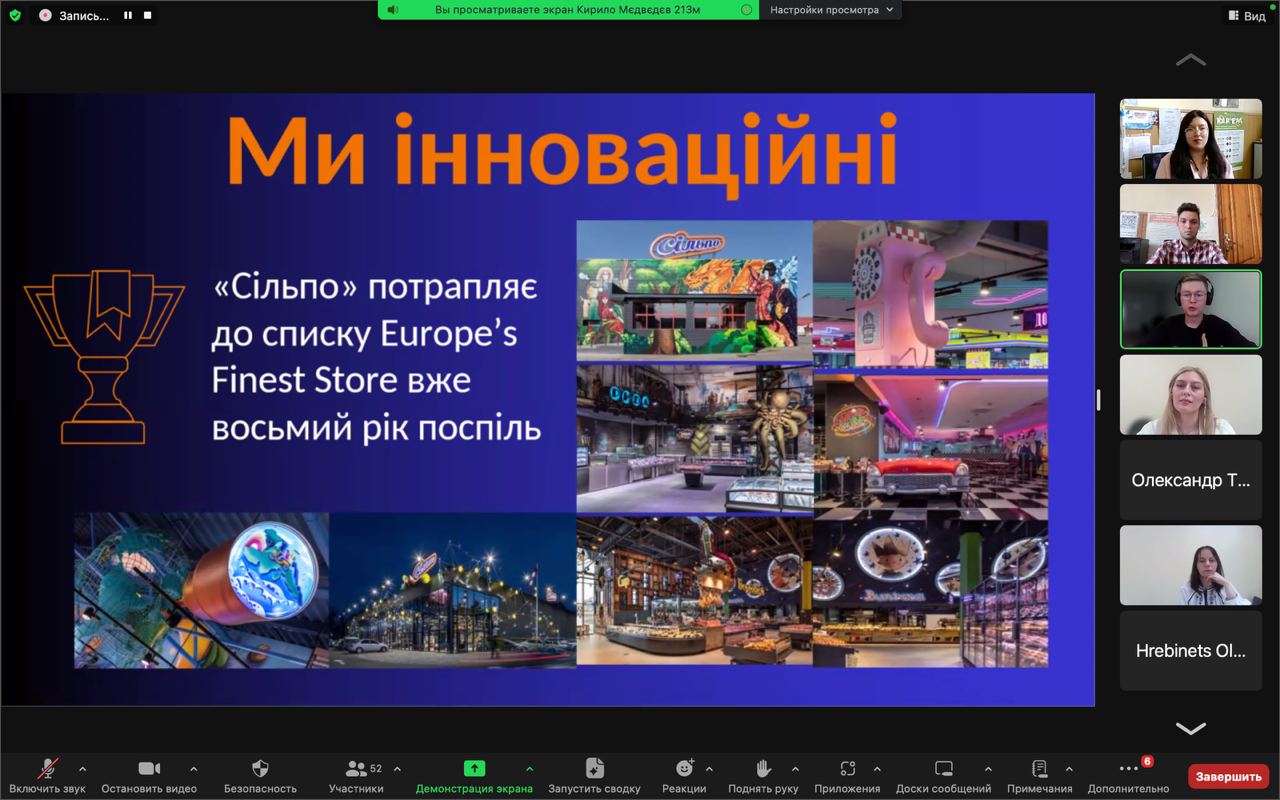1280x800 pixels.
Task: Open the Приложения apps icon
Action: pyautogui.click(x=847, y=769)
